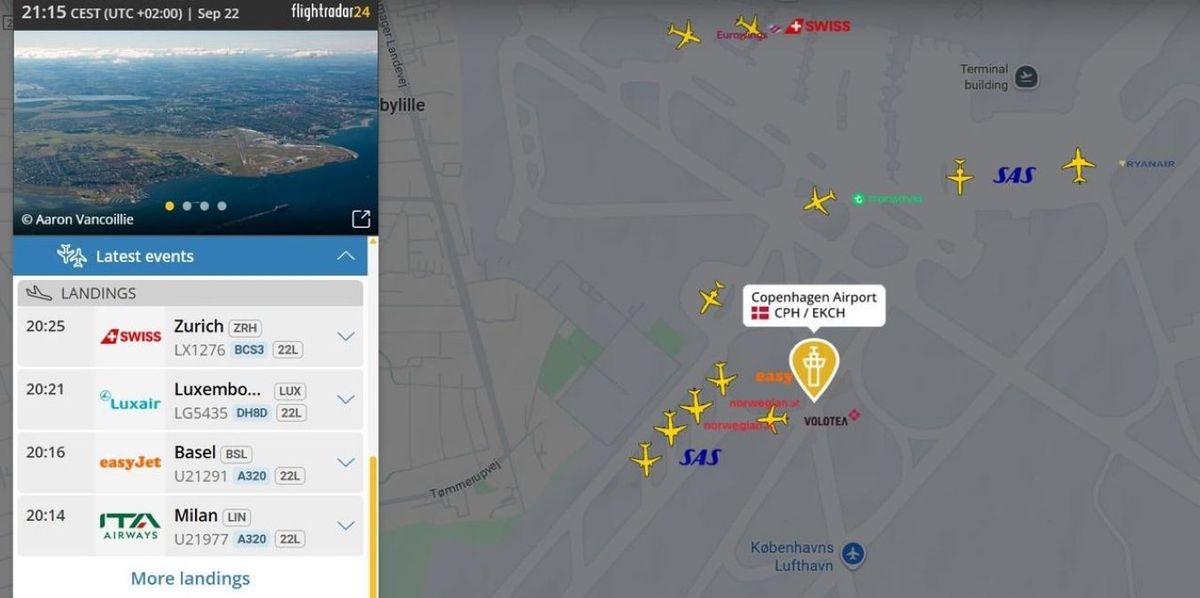Select the Ryanair aircraft icon

[x=1078, y=165]
